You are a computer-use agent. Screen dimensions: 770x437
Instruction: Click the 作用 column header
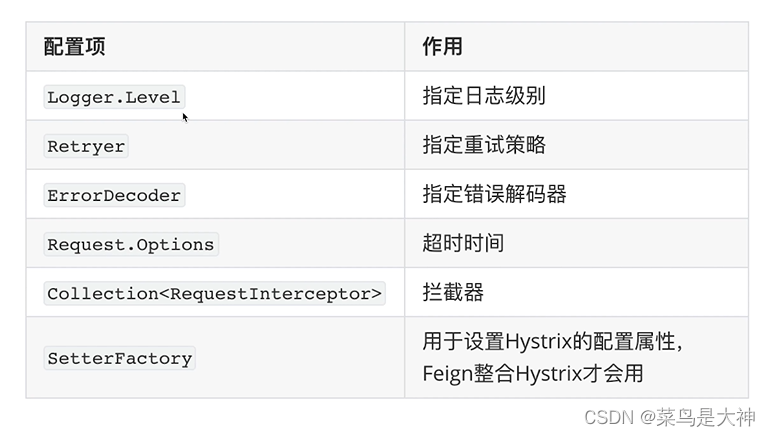coord(442,47)
